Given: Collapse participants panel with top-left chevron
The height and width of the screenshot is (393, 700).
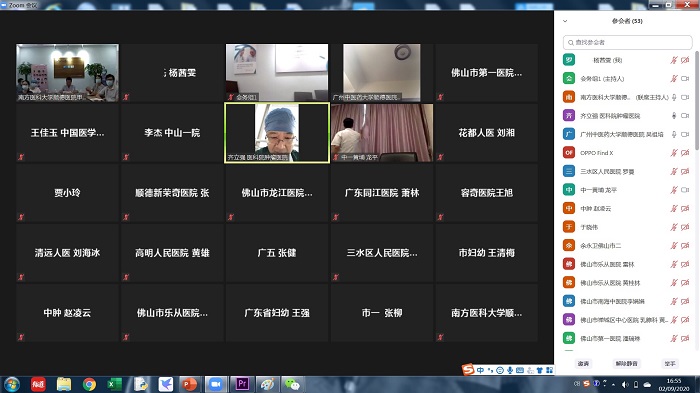Looking at the screenshot, I should [x=565, y=21].
